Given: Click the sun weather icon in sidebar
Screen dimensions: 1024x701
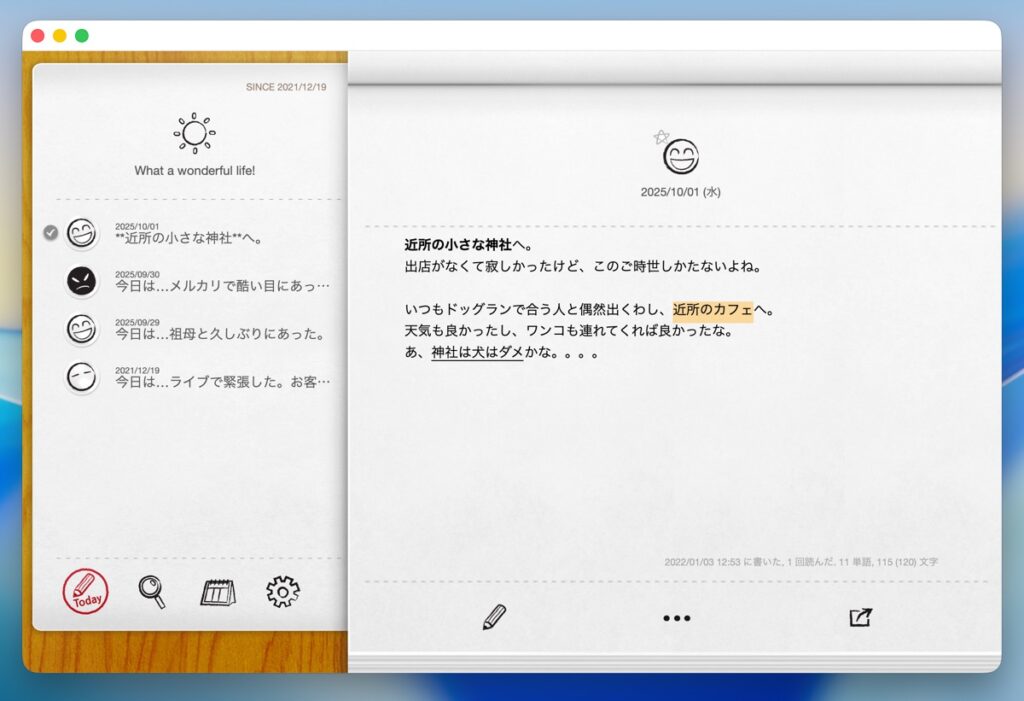Looking at the screenshot, I should tap(195, 133).
